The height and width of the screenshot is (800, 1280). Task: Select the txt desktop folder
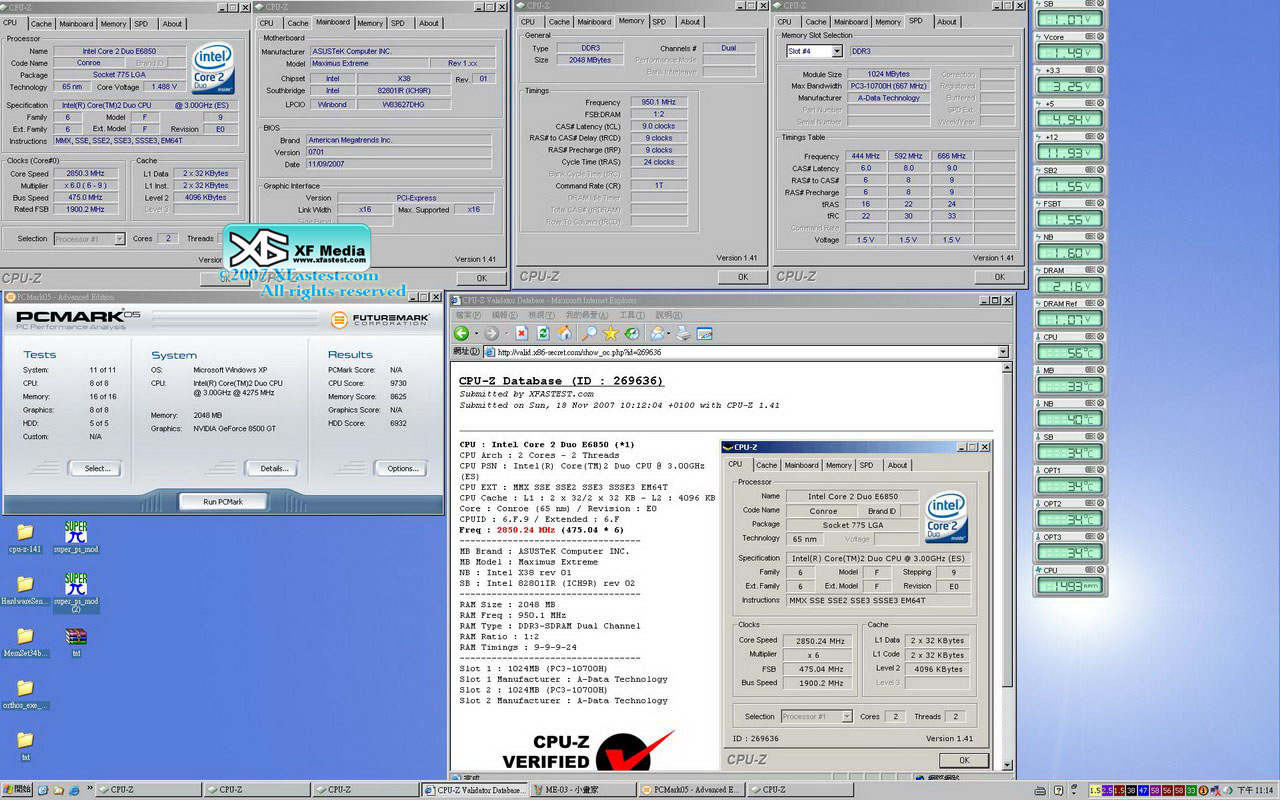[25, 746]
